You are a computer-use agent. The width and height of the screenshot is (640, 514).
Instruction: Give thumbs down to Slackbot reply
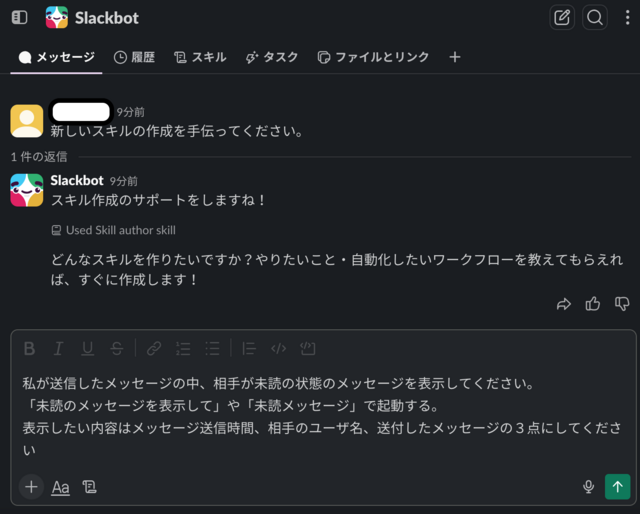coord(622,304)
